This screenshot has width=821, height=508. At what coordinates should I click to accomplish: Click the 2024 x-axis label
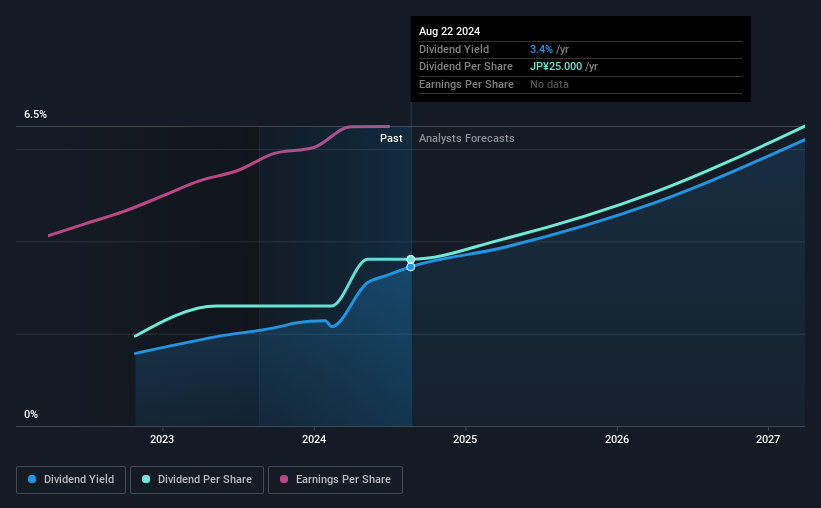coord(314,439)
